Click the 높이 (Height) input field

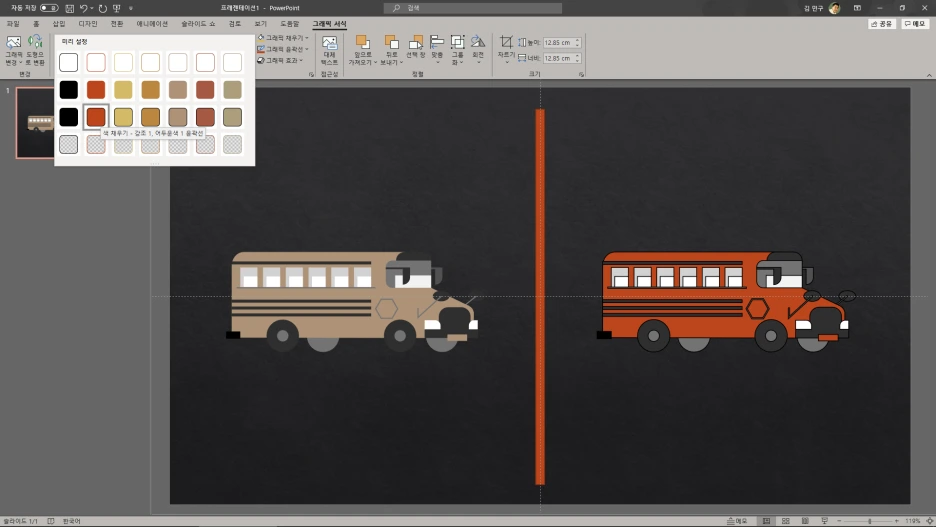click(559, 42)
